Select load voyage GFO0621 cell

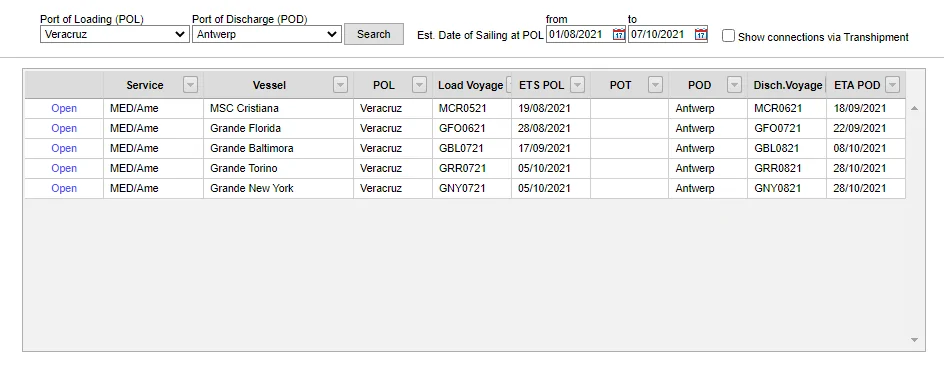tap(472, 129)
